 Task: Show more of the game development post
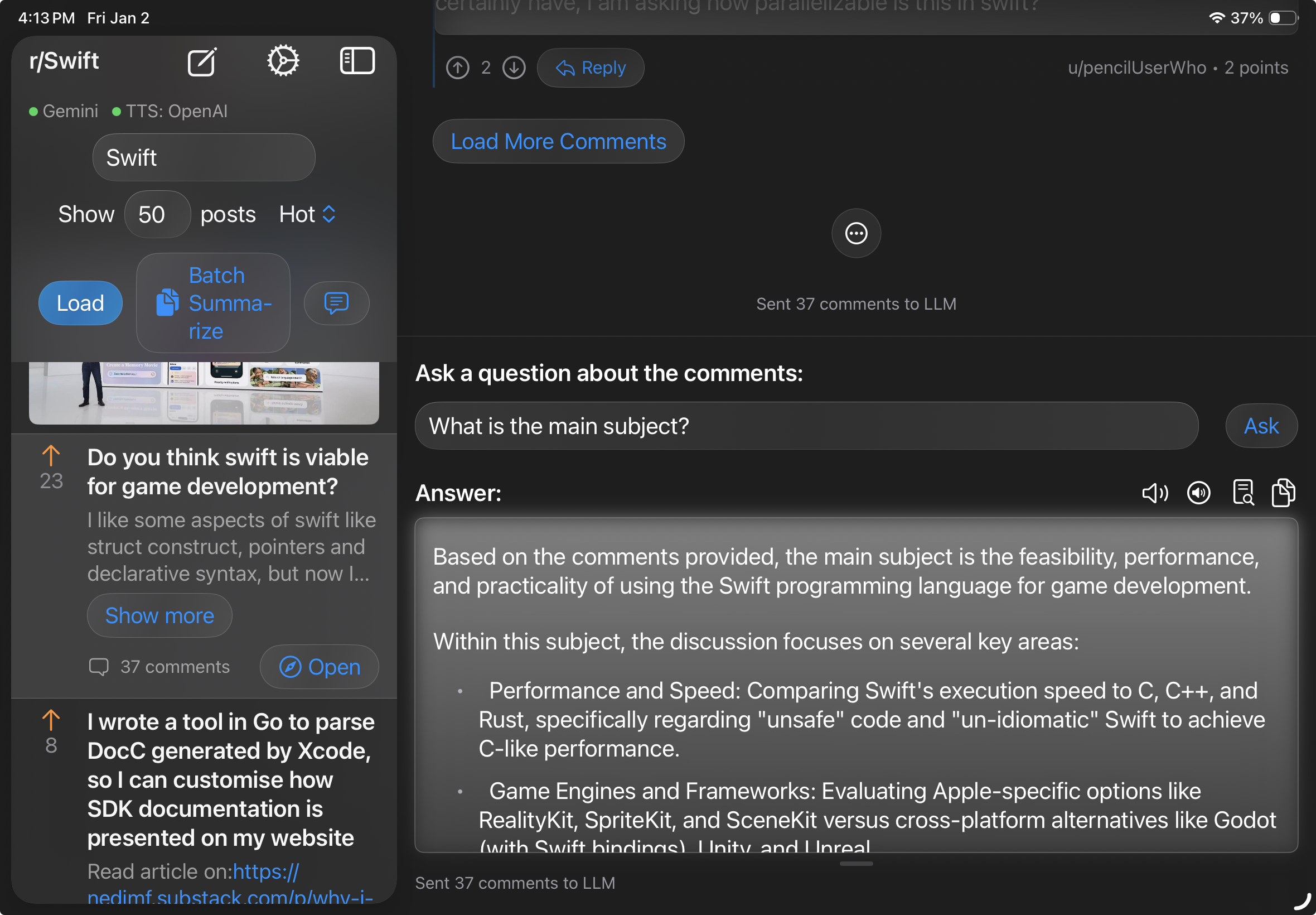(159, 615)
